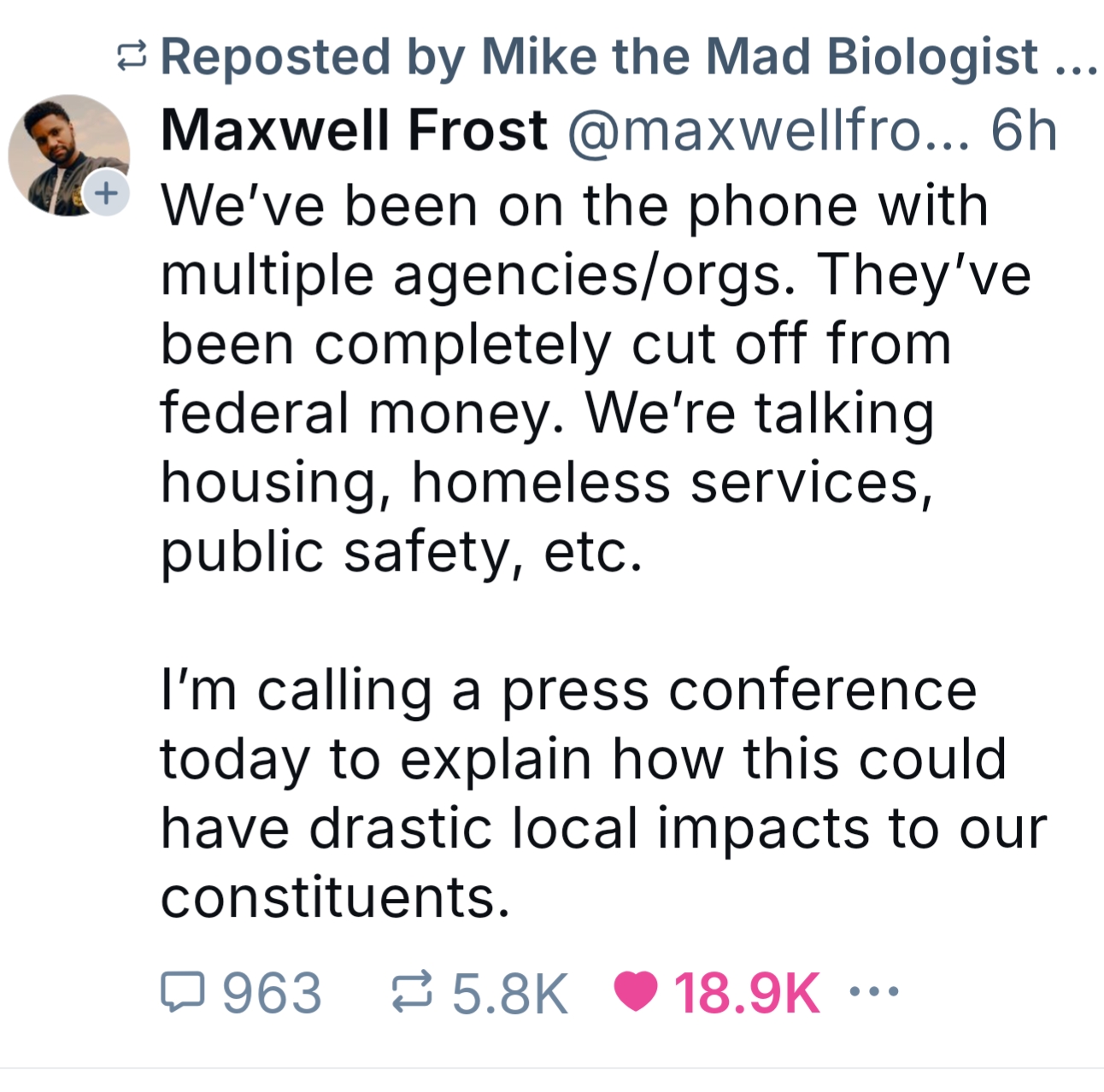Image resolution: width=1104 pixels, height=1092 pixels.
Task: Click the final word "constituents."
Action: [x=335, y=896]
